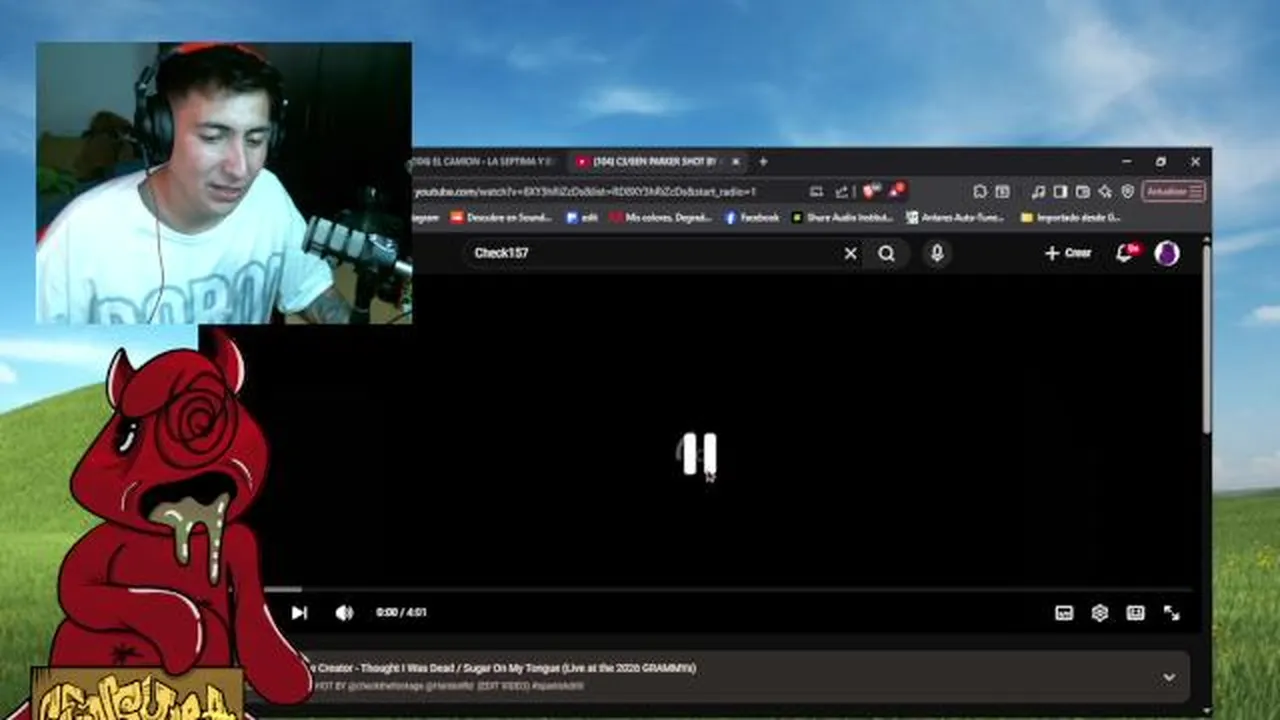1280x720 pixels.
Task: Open the music note media control
Action: tap(1038, 191)
